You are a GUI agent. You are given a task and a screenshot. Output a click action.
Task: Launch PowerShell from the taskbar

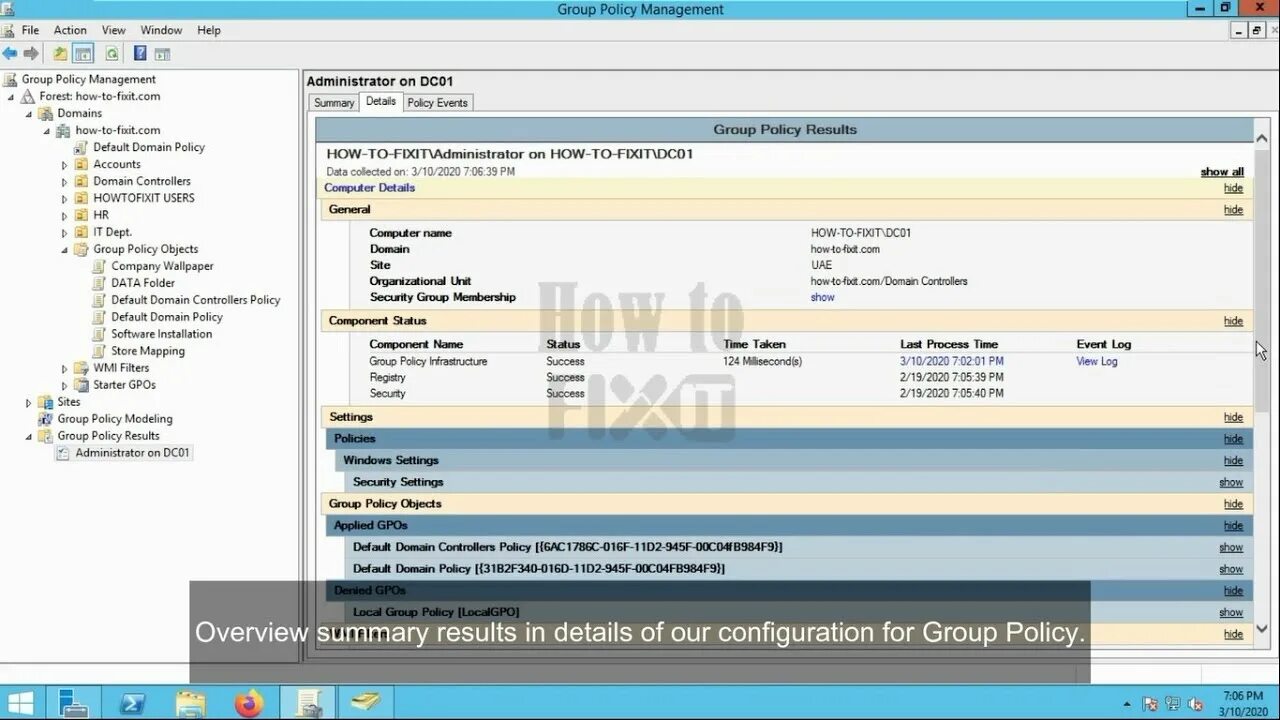[132, 702]
